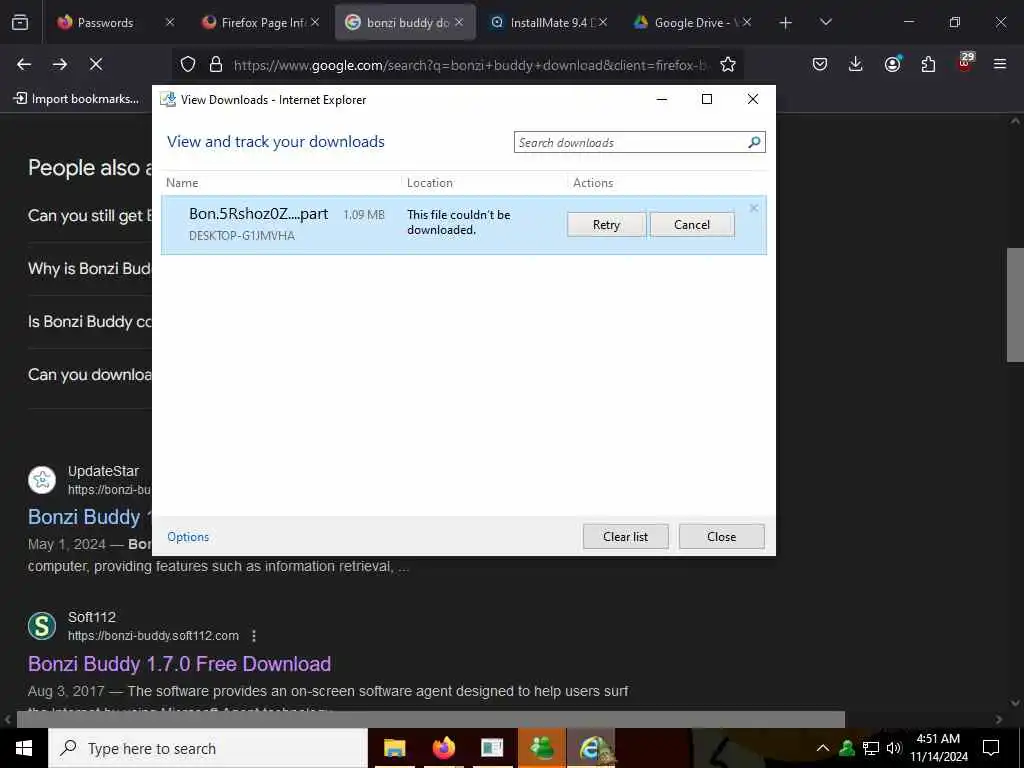1024x768 pixels.
Task: Expand the 'Can you downloa' question
Action: 90,374
